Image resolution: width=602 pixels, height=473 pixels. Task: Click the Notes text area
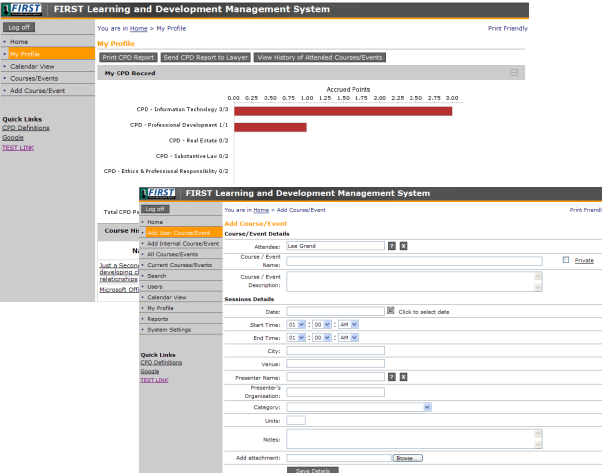(414, 439)
